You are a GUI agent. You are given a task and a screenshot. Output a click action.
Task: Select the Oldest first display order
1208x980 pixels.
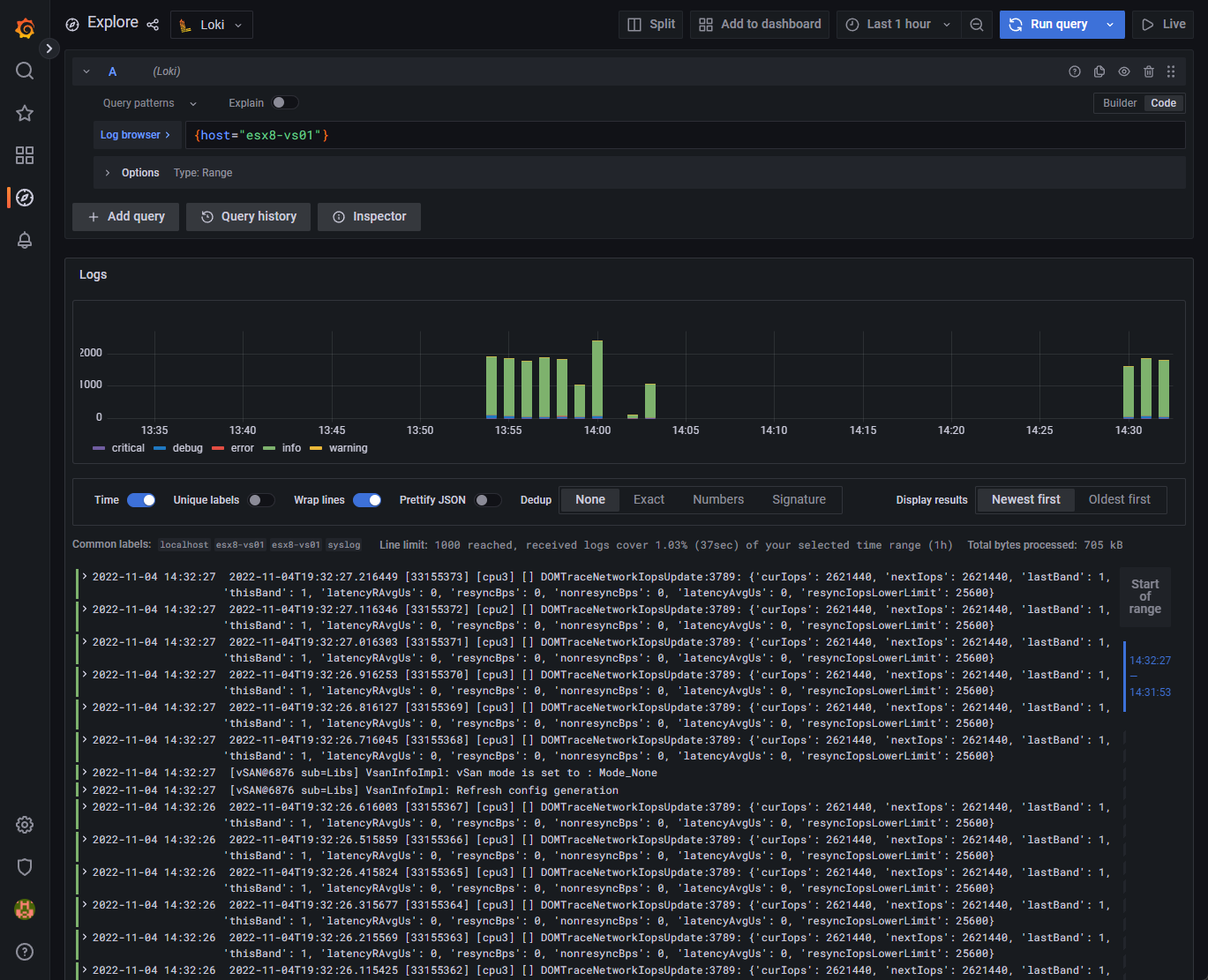(x=1119, y=499)
